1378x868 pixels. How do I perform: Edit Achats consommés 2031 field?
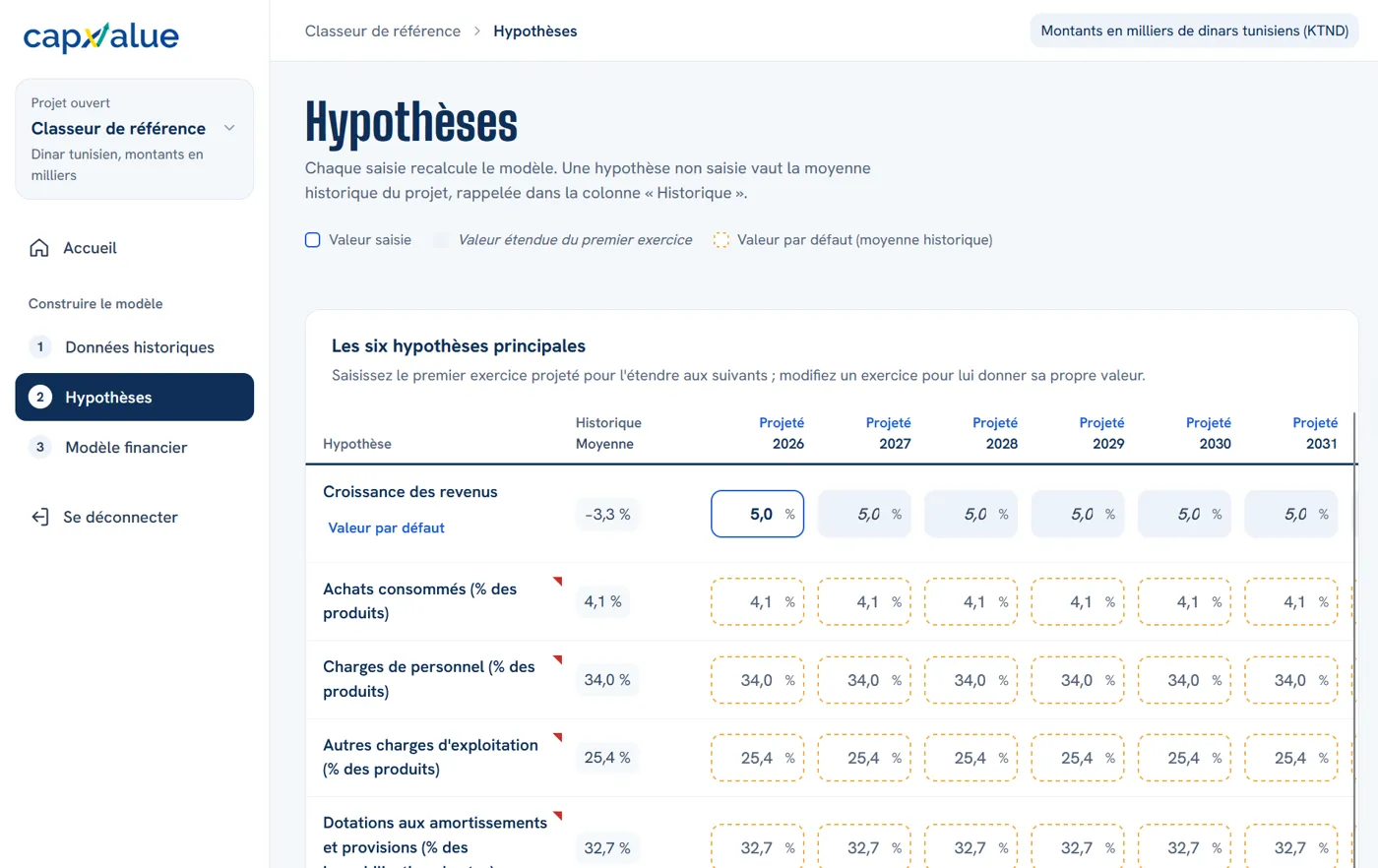[1291, 601]
